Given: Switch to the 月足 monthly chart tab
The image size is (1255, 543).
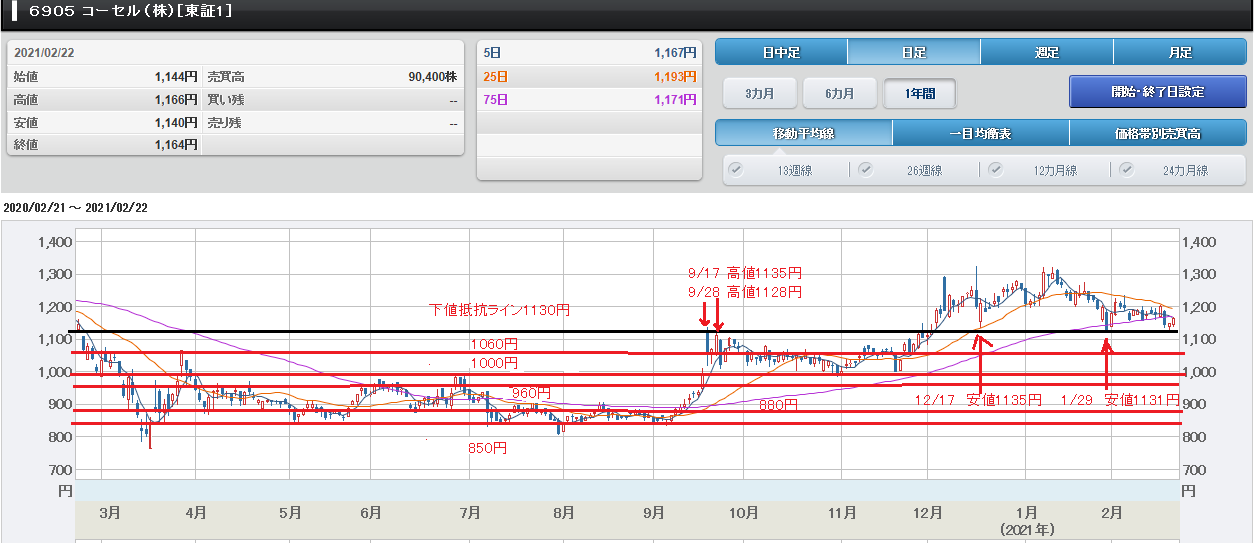Looking at the screenshot, I should pos(1180,52).
